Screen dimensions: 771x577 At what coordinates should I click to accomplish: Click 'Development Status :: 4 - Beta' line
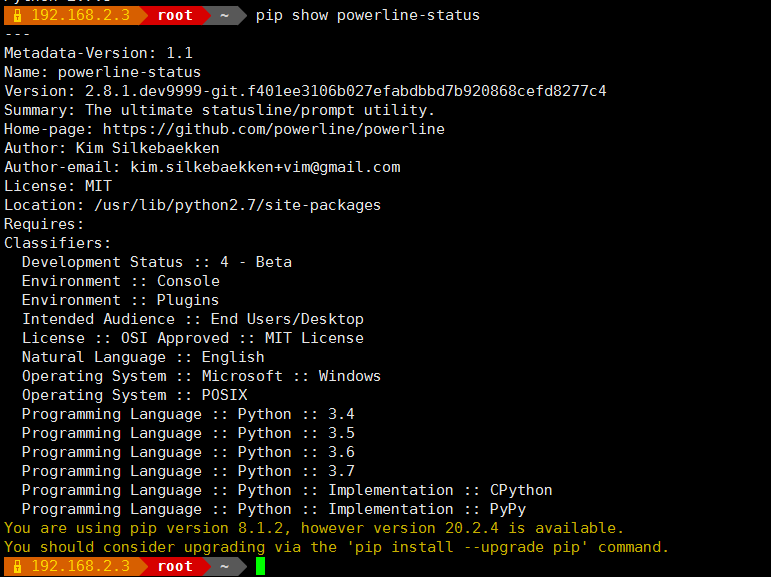point(157,262)
